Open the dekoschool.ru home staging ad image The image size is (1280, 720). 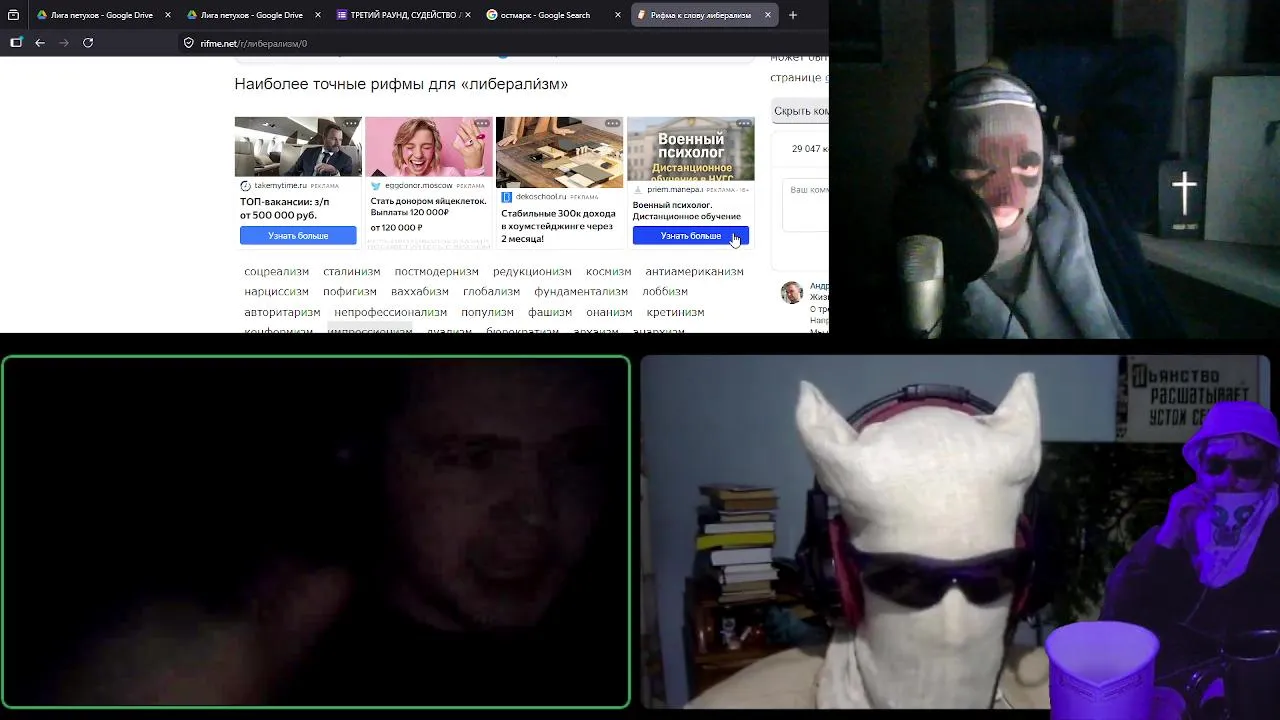pos(560,153)
